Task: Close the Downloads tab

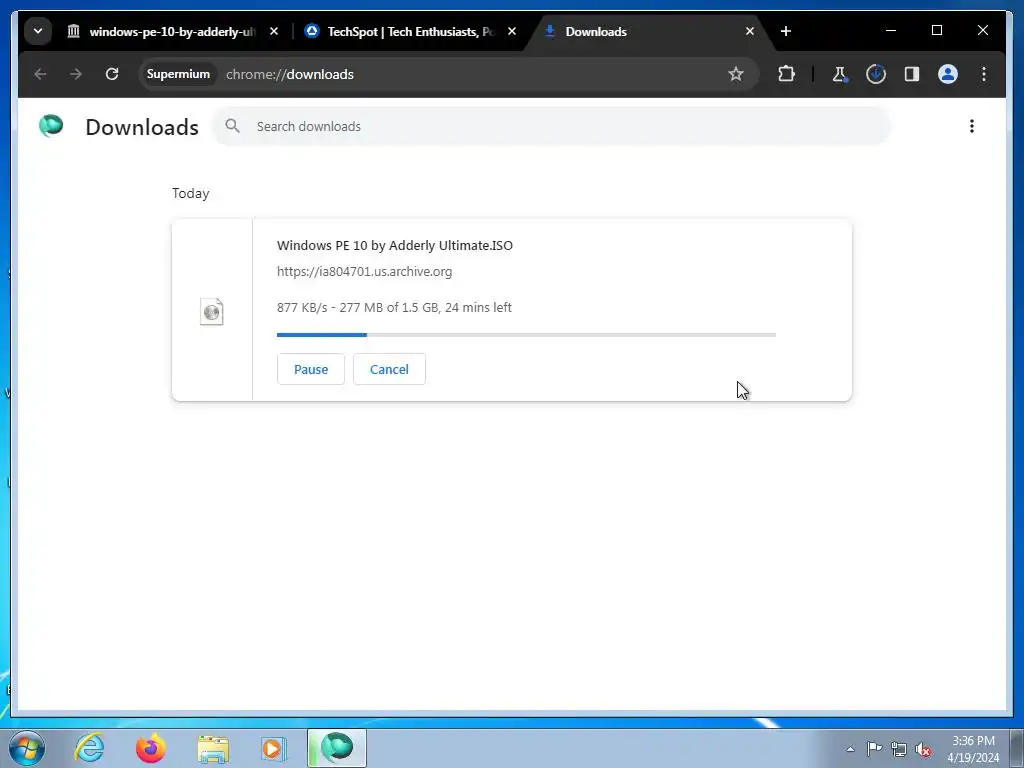Action: pos(750,31)
